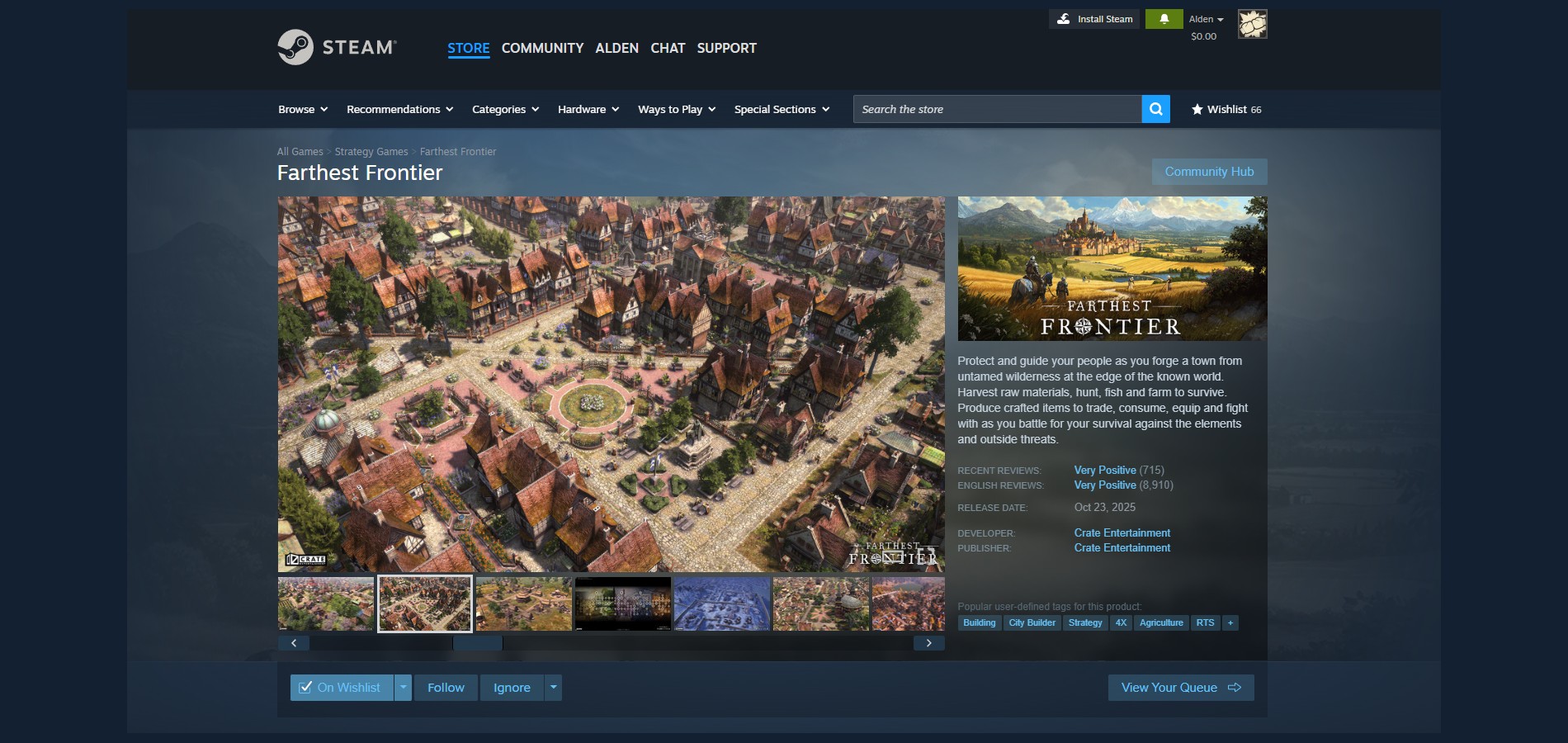The width and height of the screenshot is (1568, 743).
Task: Open the Browse dropdown
Action: pyautogui.click(x=301, y=108)
